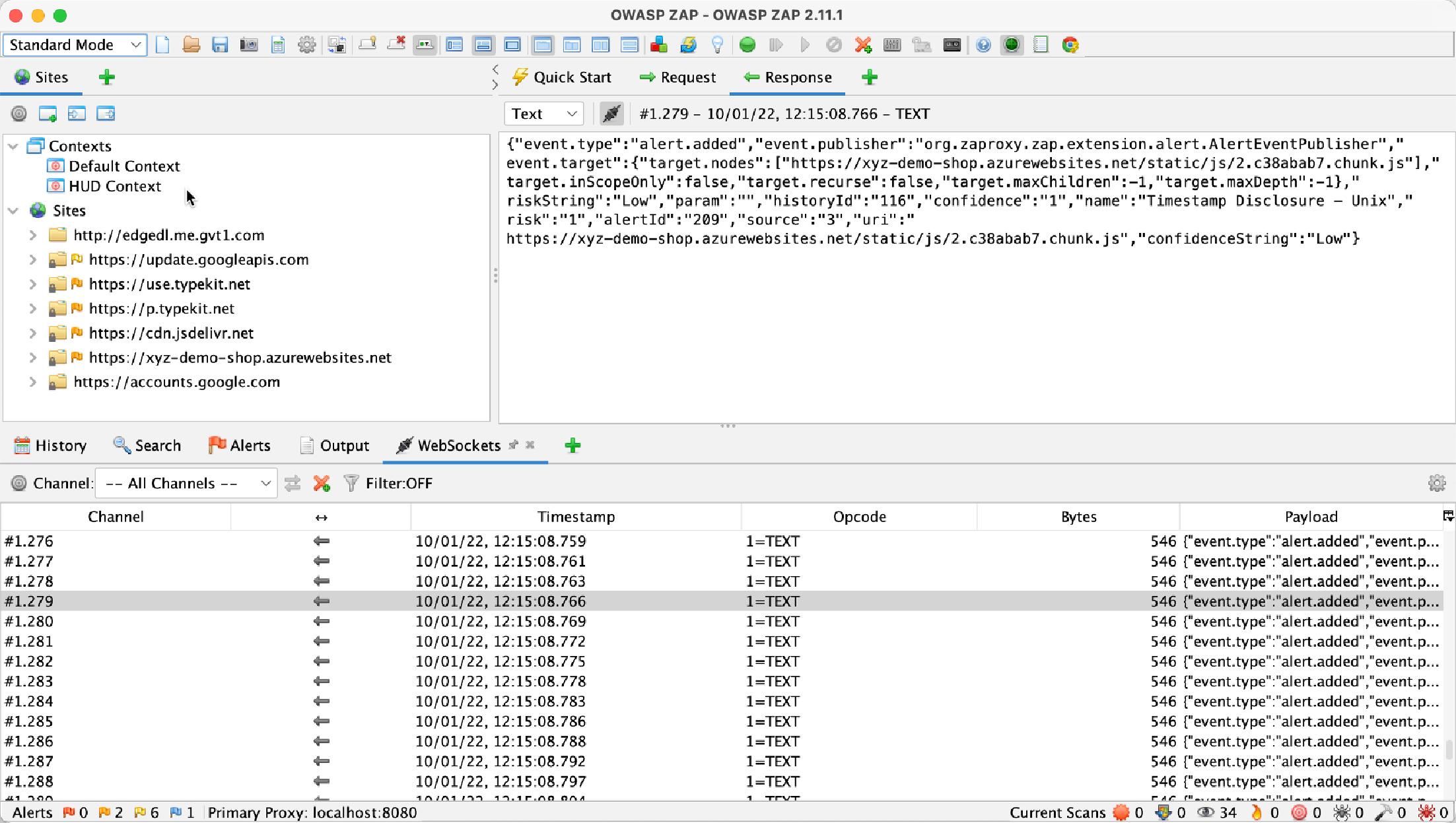Switch to the Output tab
This screenshot has width=1456, height=823.
point(334,445)
